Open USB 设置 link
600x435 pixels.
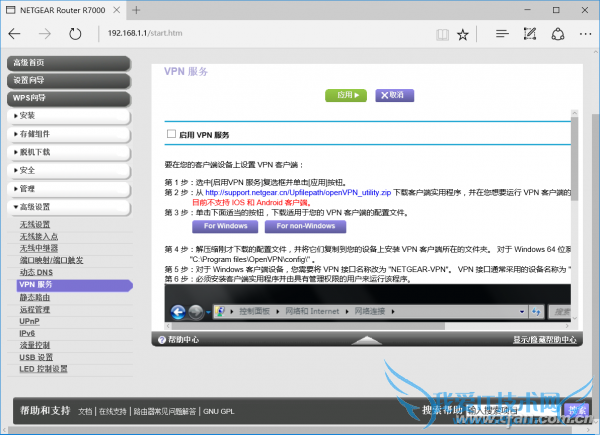36,357
